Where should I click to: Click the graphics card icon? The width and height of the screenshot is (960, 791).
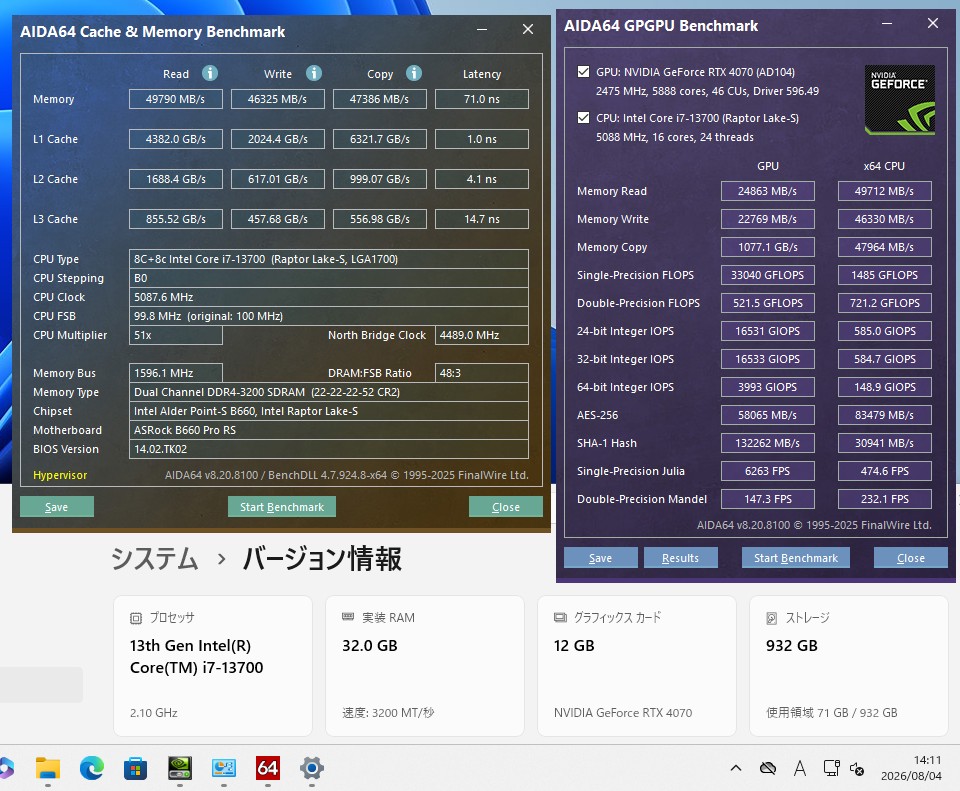[560, 617]
